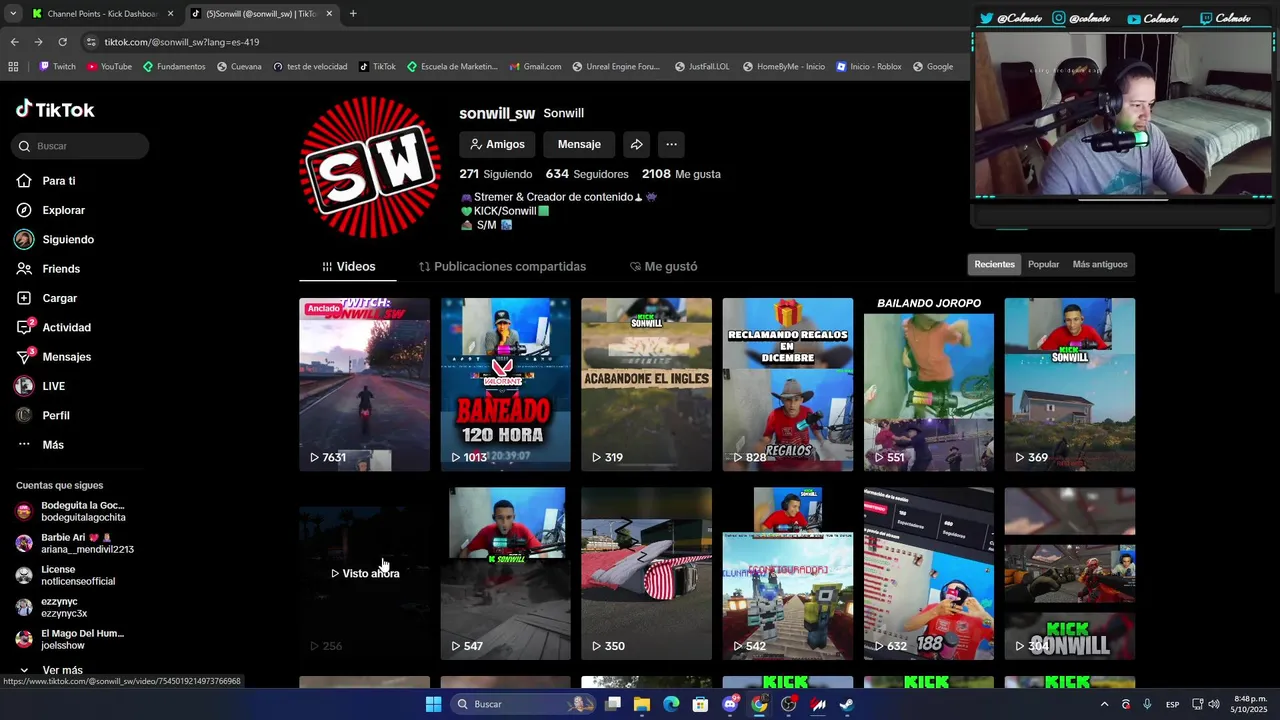Open Barbie Ari account
The width and height of the screenshot is (1280, 720).
click(74, 543)
